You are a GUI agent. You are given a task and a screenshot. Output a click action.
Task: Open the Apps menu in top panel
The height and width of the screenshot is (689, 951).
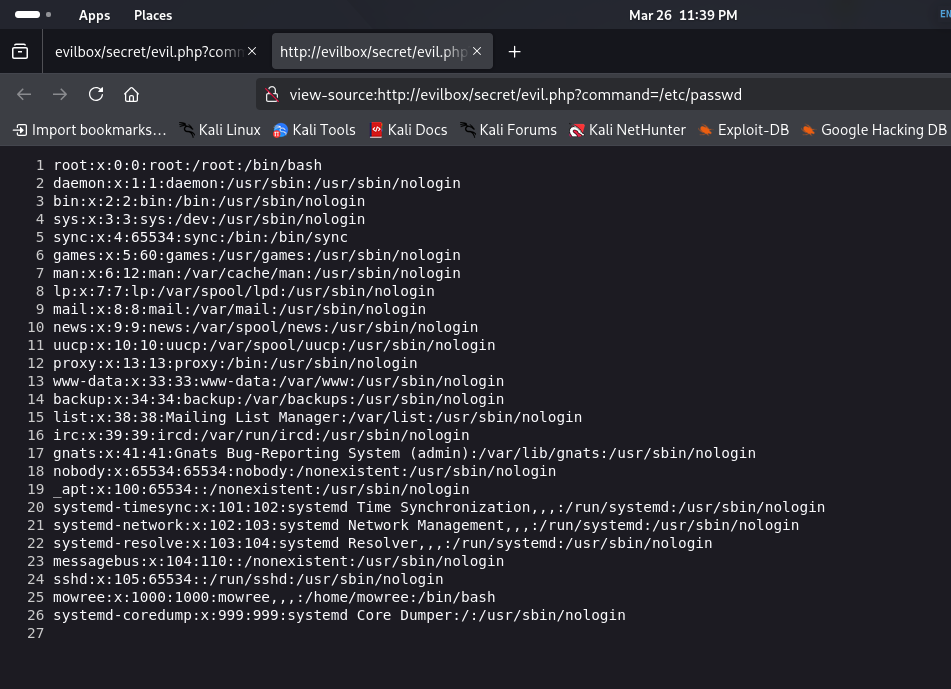point(94,15)
